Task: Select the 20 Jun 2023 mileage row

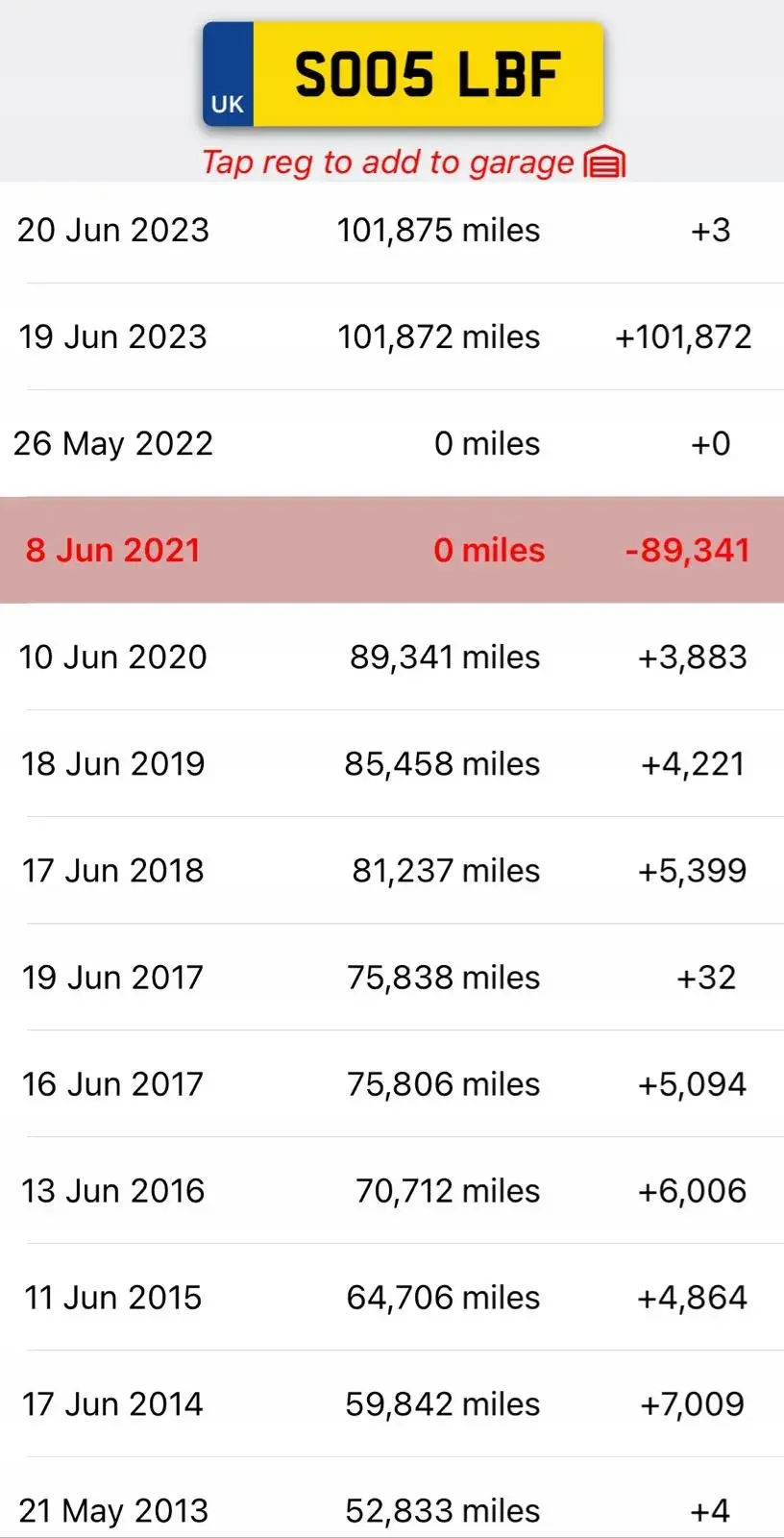Action: coord(392,231)
